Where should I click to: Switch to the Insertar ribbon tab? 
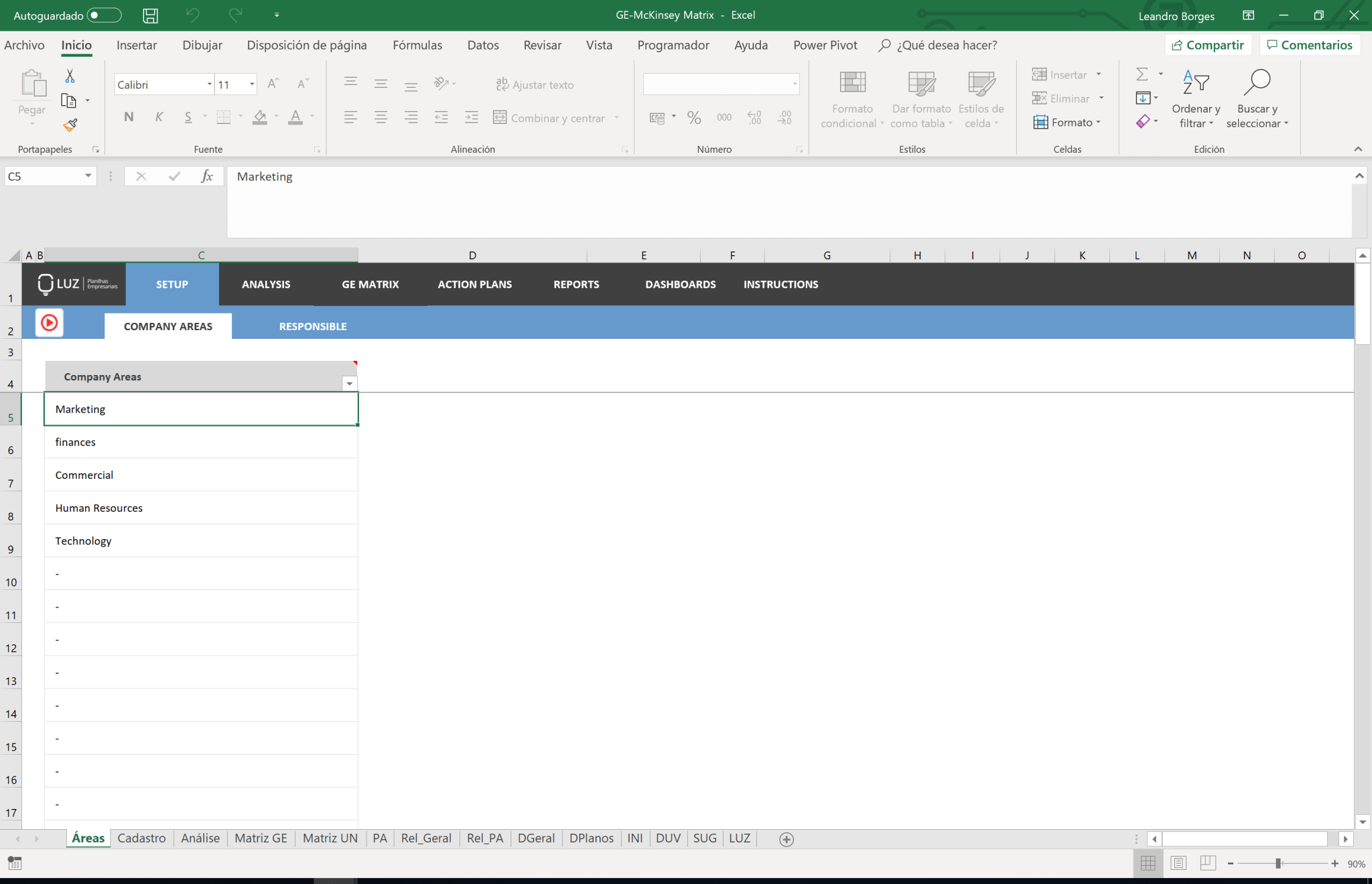[137, 45]
